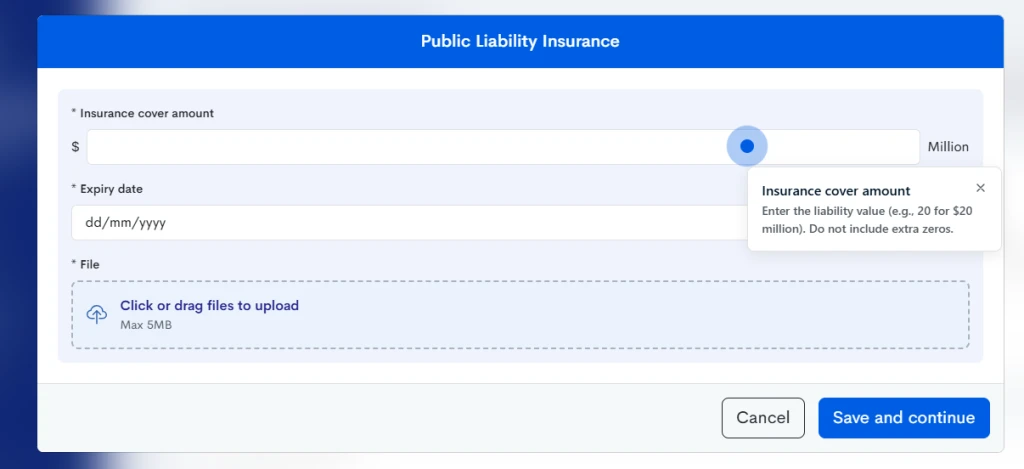Click the 'Click or drag files to upload' text
Viewport: 1024px width, 469px height.
point(209,305)
